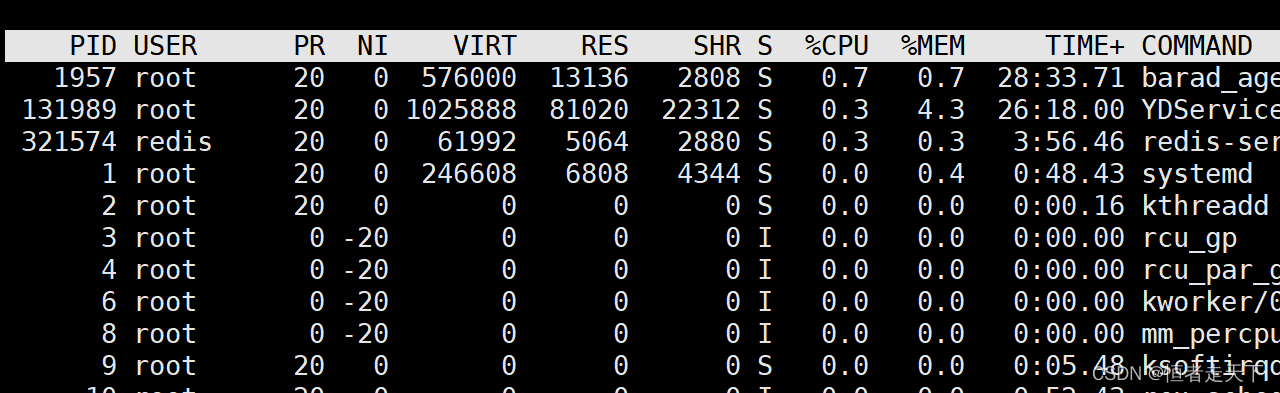Click PID 2 of kthreadd
1280x393 pixels.
(x=109, y=206)
